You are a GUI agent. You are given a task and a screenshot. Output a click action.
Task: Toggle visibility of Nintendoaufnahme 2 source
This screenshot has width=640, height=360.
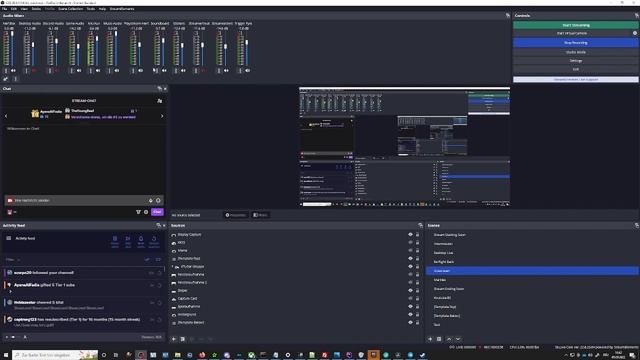[410, 282]
